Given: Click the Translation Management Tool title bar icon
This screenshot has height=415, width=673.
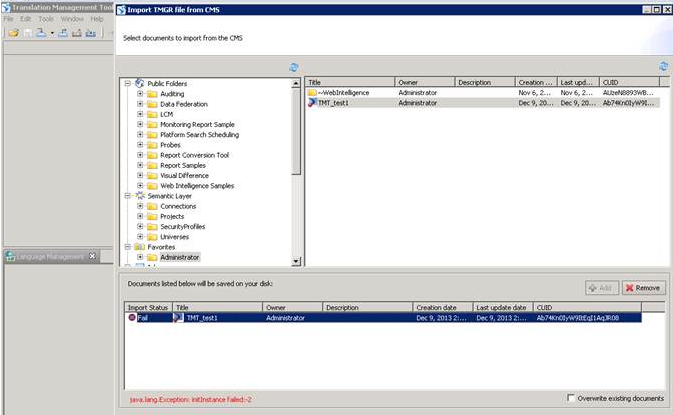Looking at the screenshot, I should [x=6, y=7].
